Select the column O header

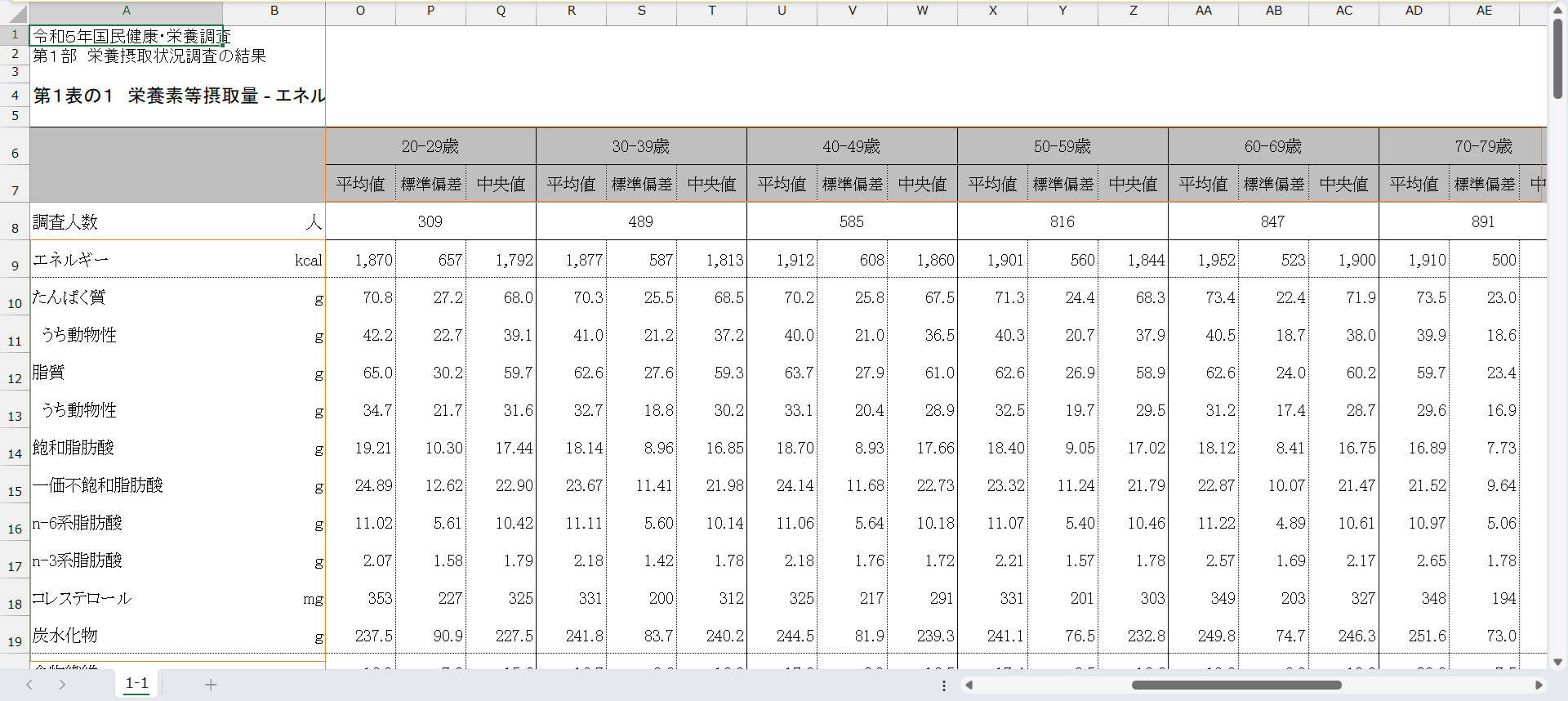tap(360, 11)
